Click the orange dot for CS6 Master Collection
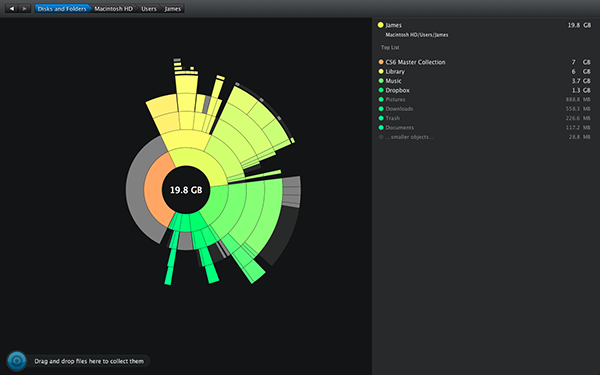 pyautogui.click(x=381, y=62)
